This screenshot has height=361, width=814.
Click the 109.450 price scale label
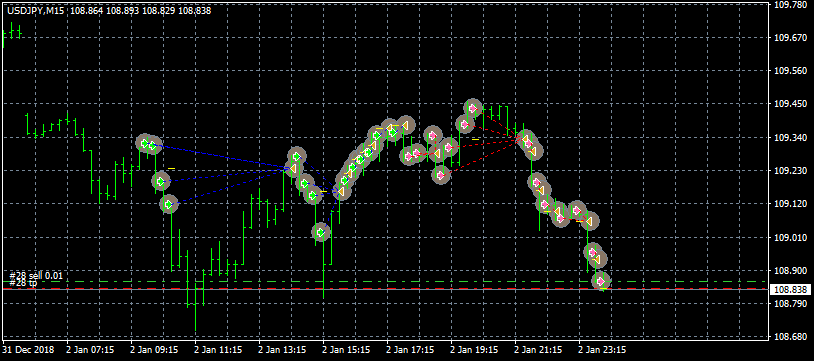pyautogui.click(x=790, y=104)
